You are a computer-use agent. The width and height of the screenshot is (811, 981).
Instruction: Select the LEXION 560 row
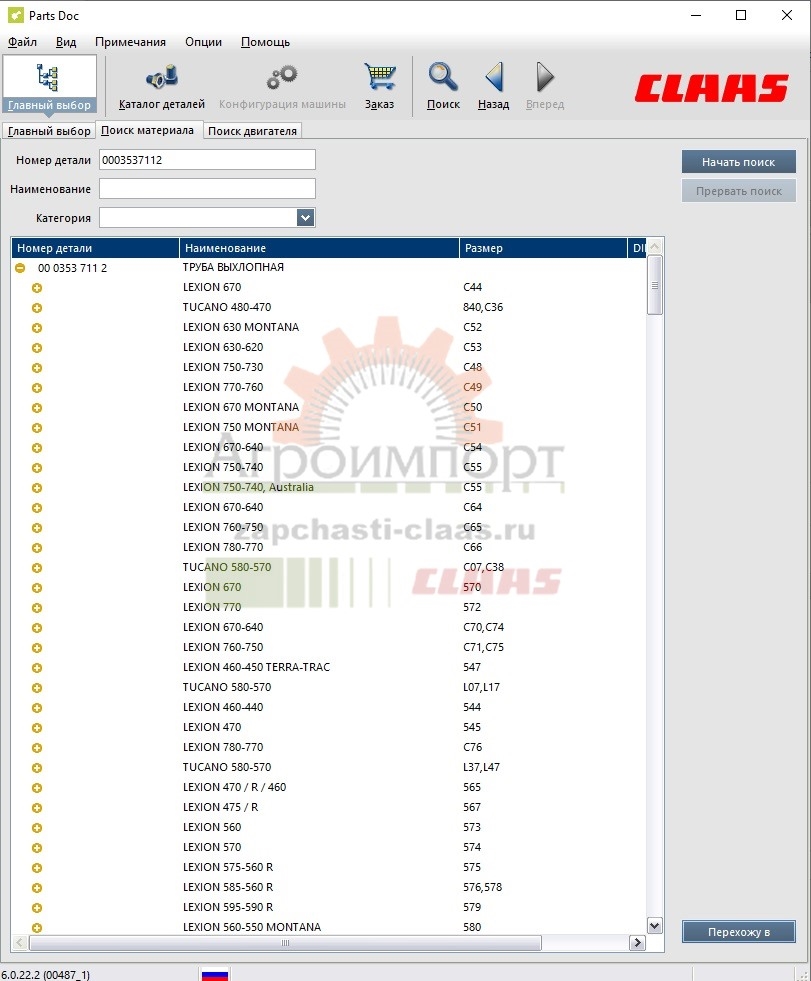point(212,827)
